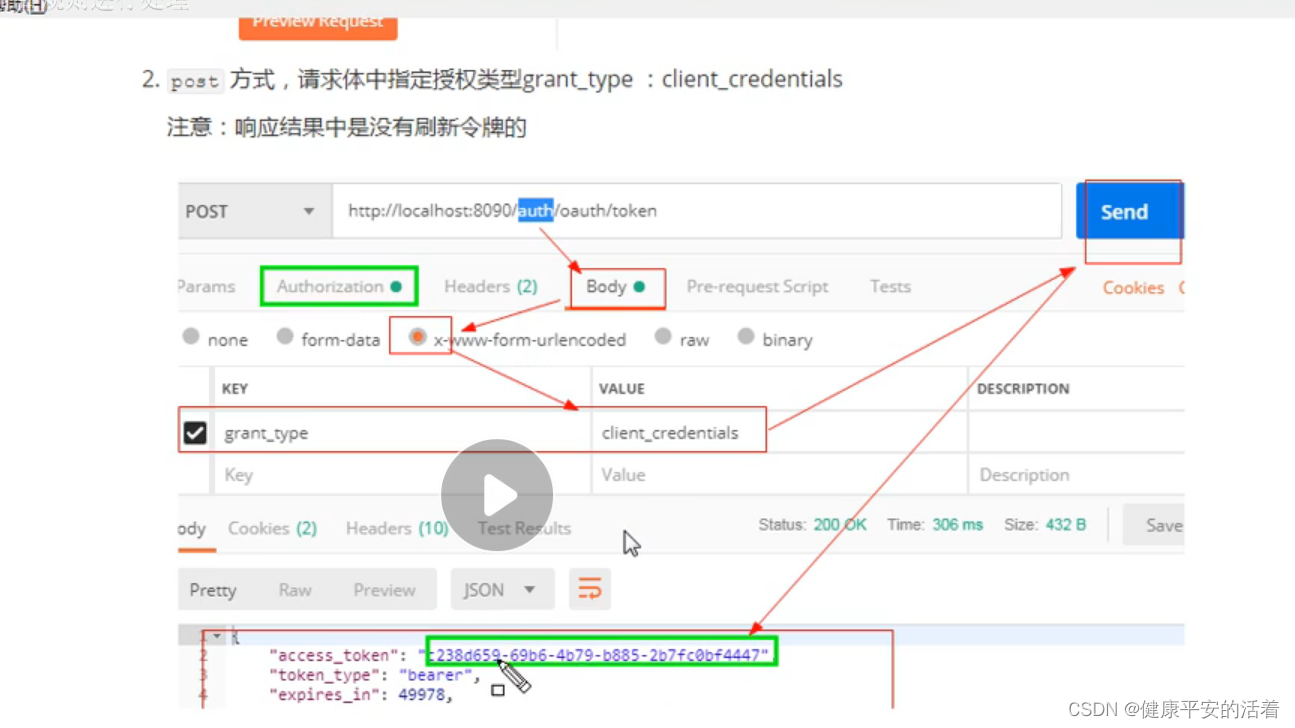Select the none body type radio
Screen dimensions: 1295x728
(x=191, y=337)
